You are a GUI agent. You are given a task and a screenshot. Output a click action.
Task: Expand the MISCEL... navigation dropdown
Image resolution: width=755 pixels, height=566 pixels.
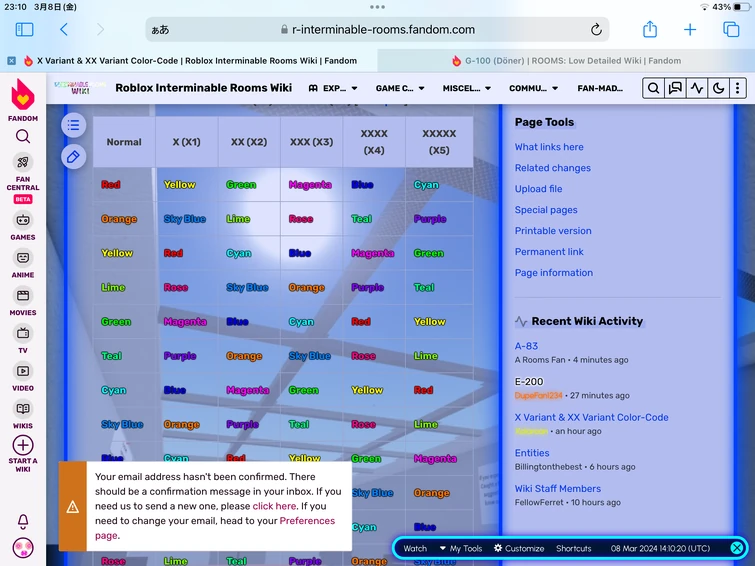(x=467, y=88)
